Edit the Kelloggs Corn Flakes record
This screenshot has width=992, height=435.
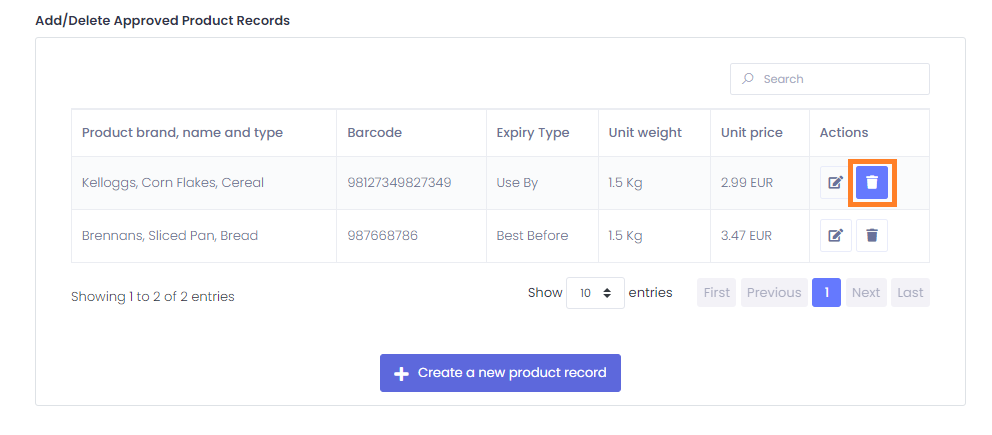coord(836,183)
